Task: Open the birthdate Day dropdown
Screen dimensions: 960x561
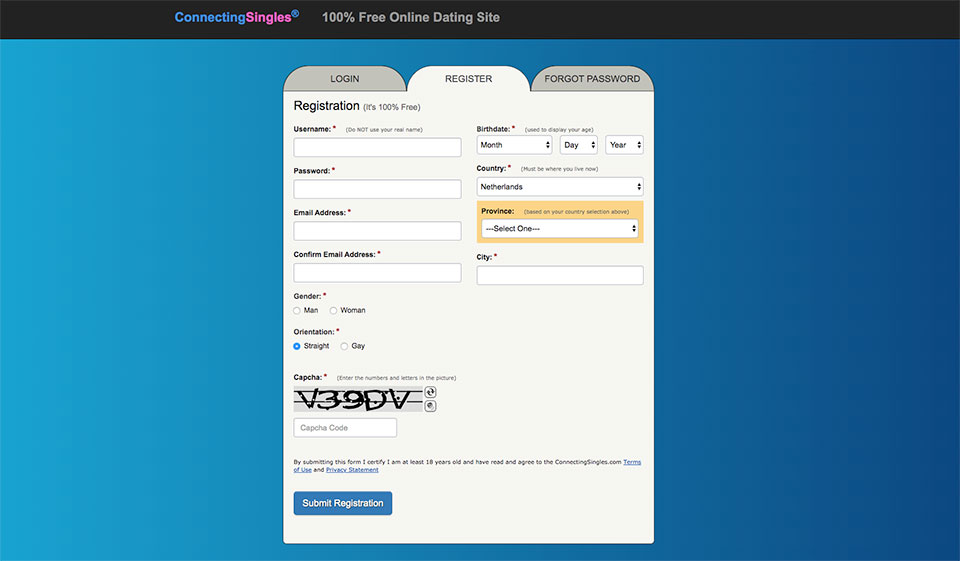Action: [578, 145]
